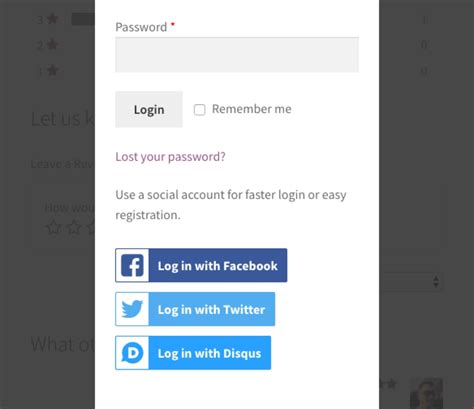The height and width of the screenshot is (409, 474).
Task: Click the 2 star rating row star
Action: (x=53, y=44)
